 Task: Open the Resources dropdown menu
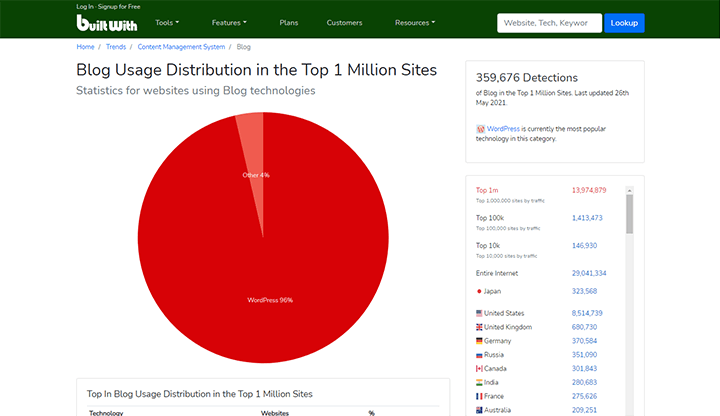pyautogui.click(x=414, y=22)
